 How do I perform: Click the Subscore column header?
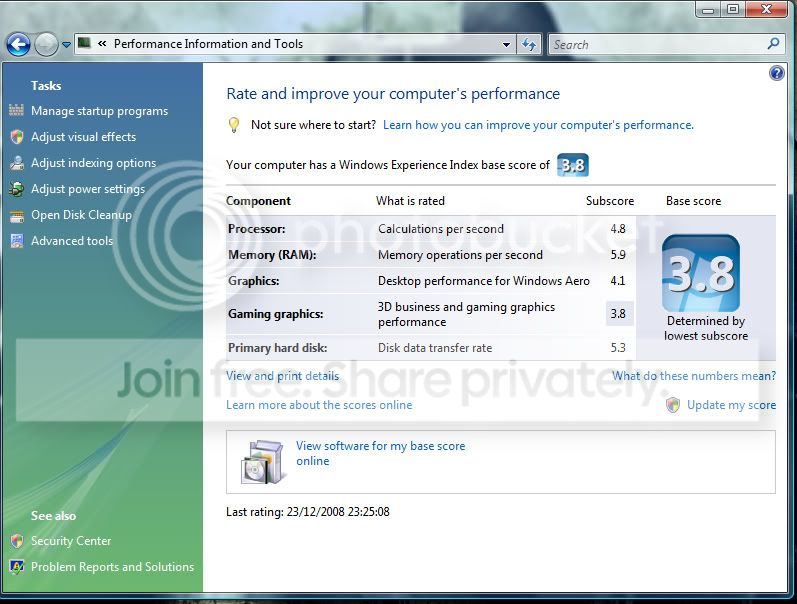tap(610, 201)
